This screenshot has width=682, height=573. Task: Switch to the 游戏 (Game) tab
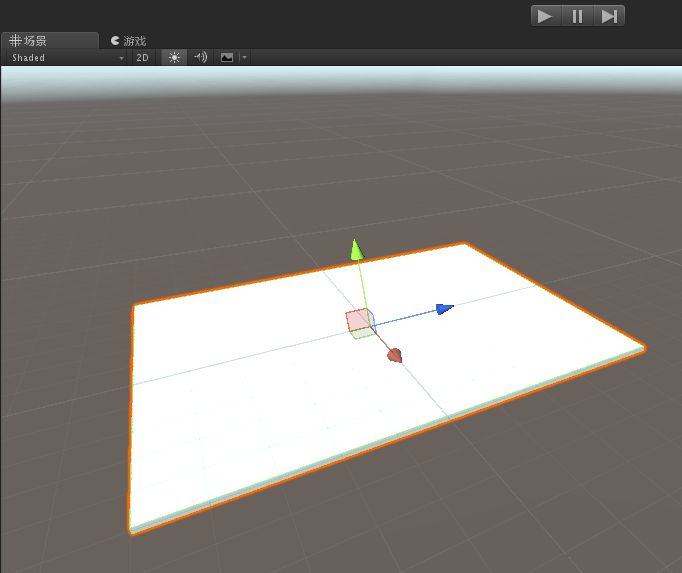129,41
